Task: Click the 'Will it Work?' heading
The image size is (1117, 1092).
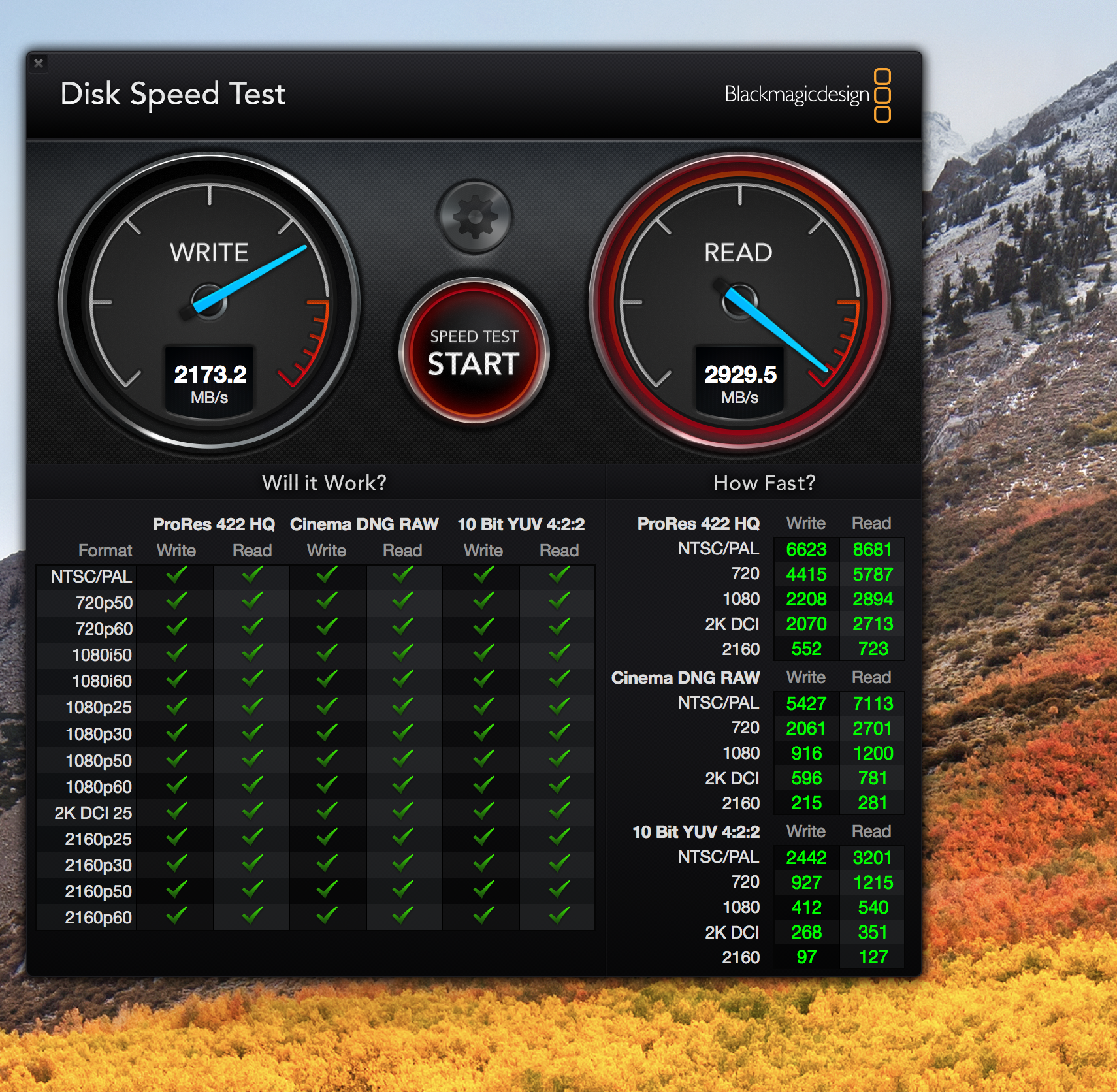Action: point(325,483)
